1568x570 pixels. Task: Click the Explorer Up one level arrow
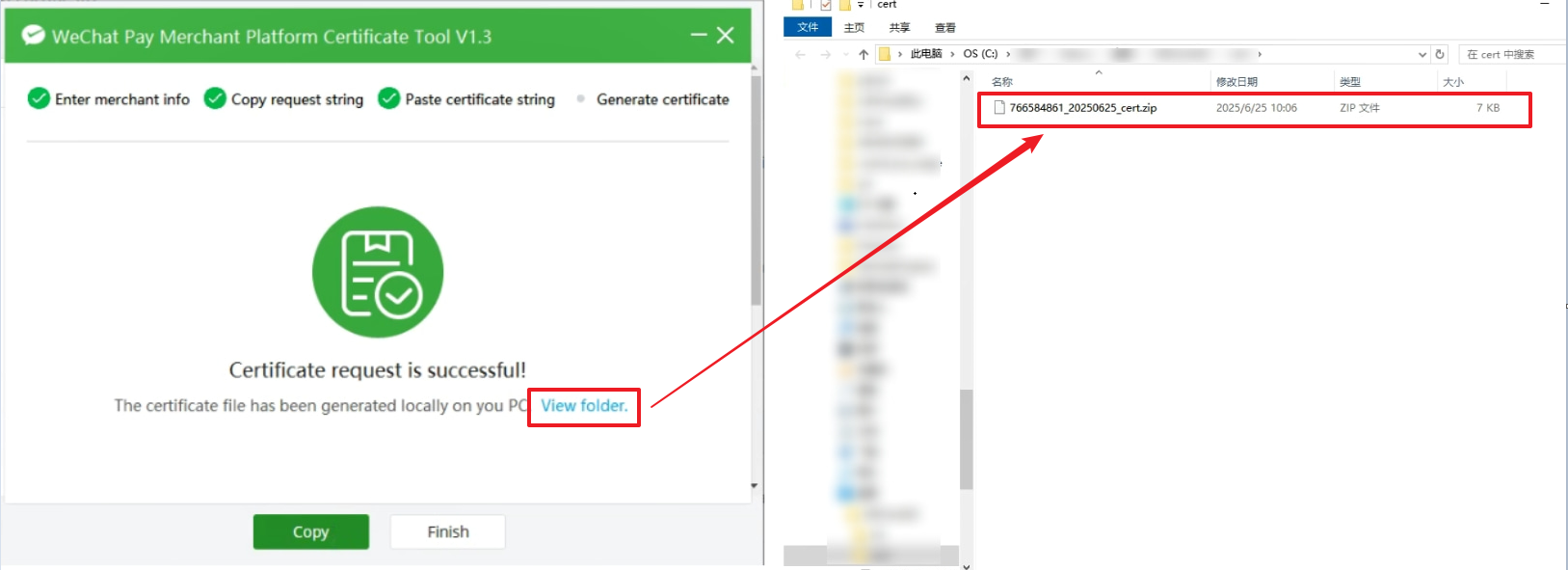tap(864, 54)
